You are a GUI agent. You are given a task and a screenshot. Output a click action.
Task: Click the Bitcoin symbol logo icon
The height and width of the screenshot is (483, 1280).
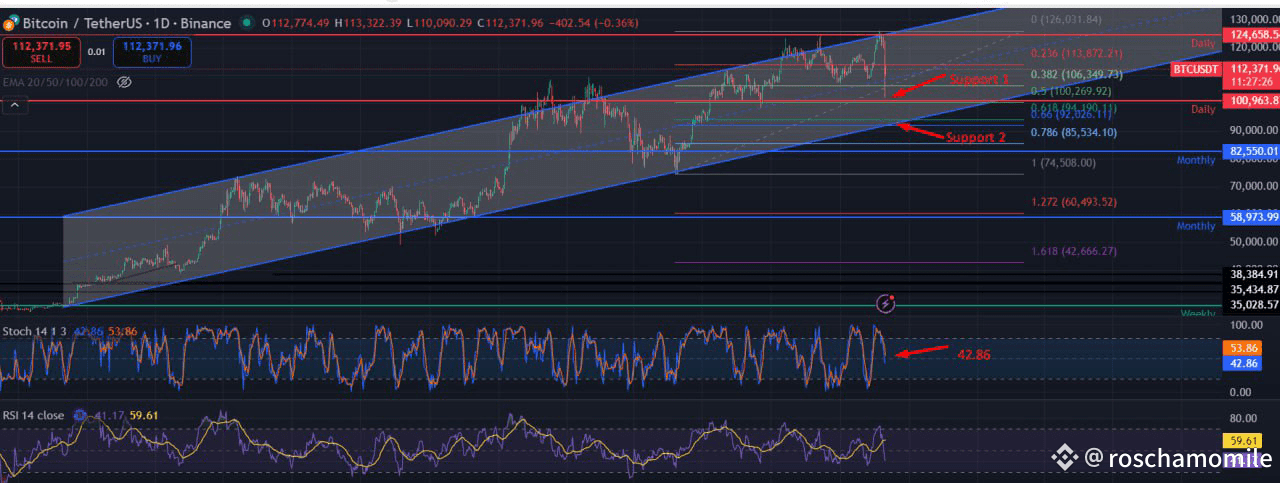coord(10,23)
